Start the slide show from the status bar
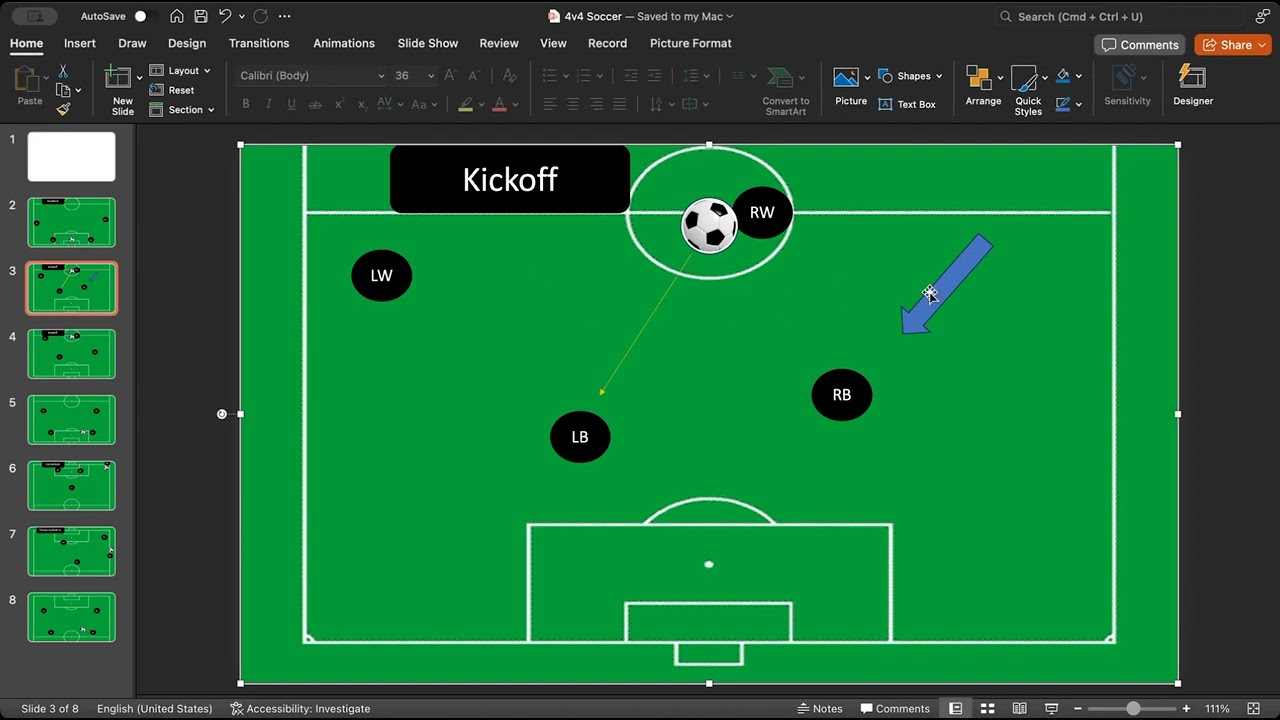The image size is (1280, 720). tap(1051, 709)
